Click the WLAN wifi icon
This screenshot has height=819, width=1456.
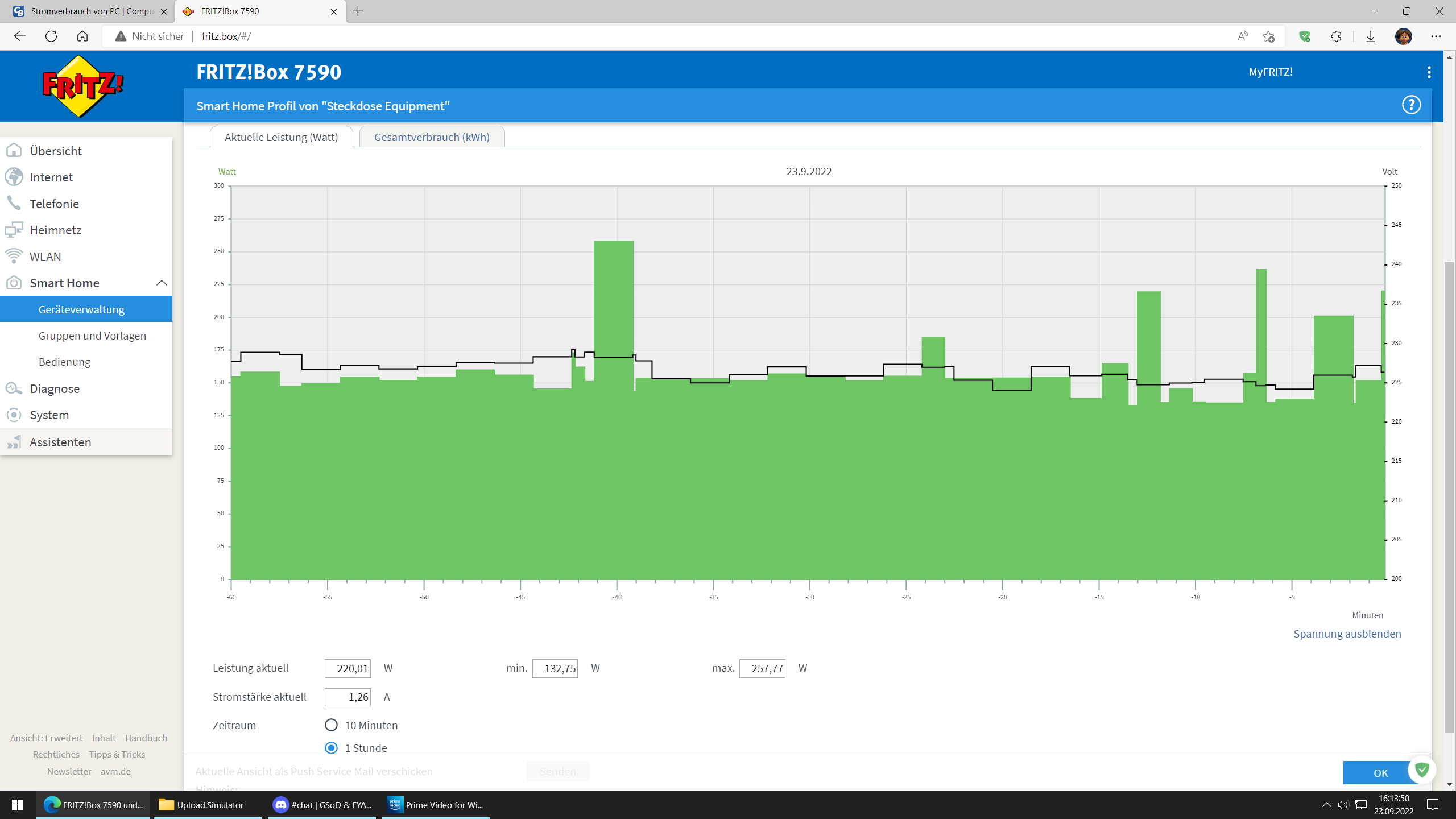tap(14, 257)
